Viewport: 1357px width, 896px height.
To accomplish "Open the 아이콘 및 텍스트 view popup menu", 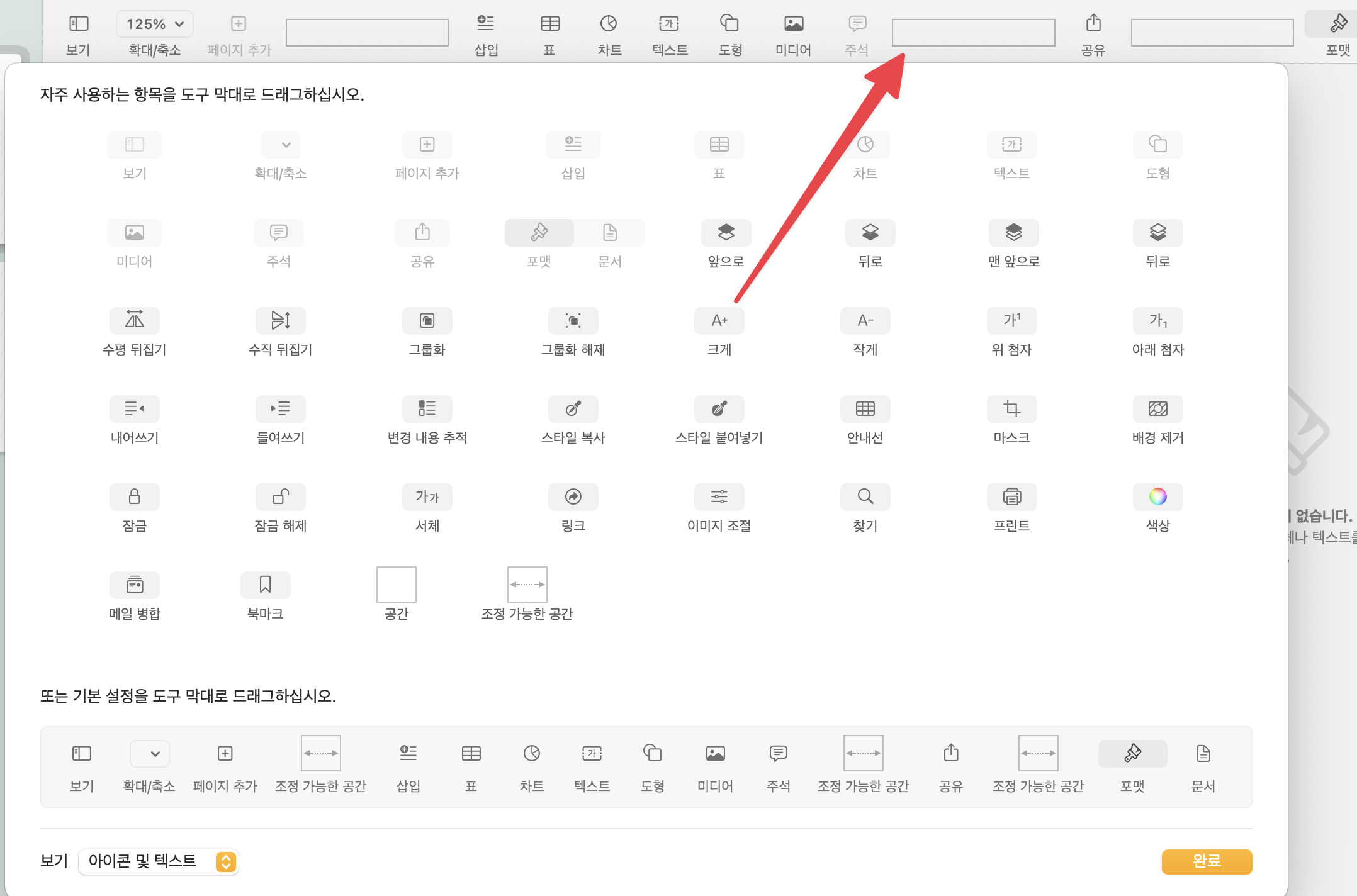I will 158,861.
